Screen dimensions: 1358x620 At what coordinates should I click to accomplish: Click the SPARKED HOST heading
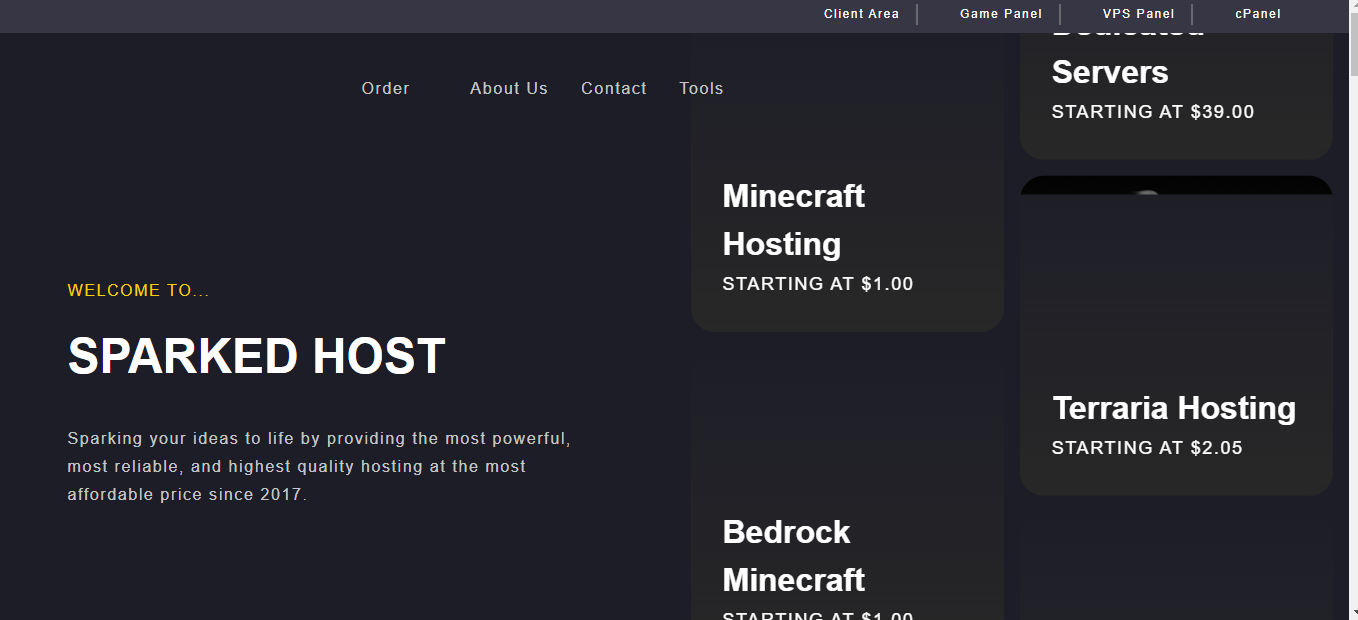tap(256, 356)
